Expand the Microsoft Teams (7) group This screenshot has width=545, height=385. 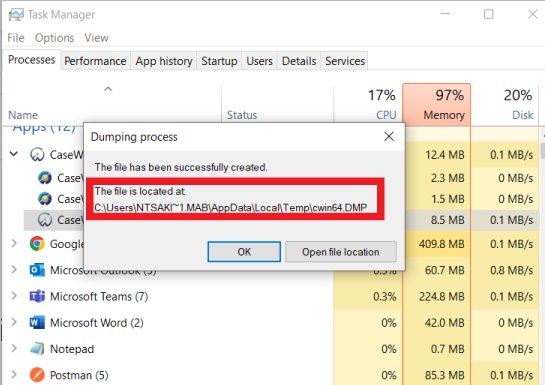coord(14,296)
